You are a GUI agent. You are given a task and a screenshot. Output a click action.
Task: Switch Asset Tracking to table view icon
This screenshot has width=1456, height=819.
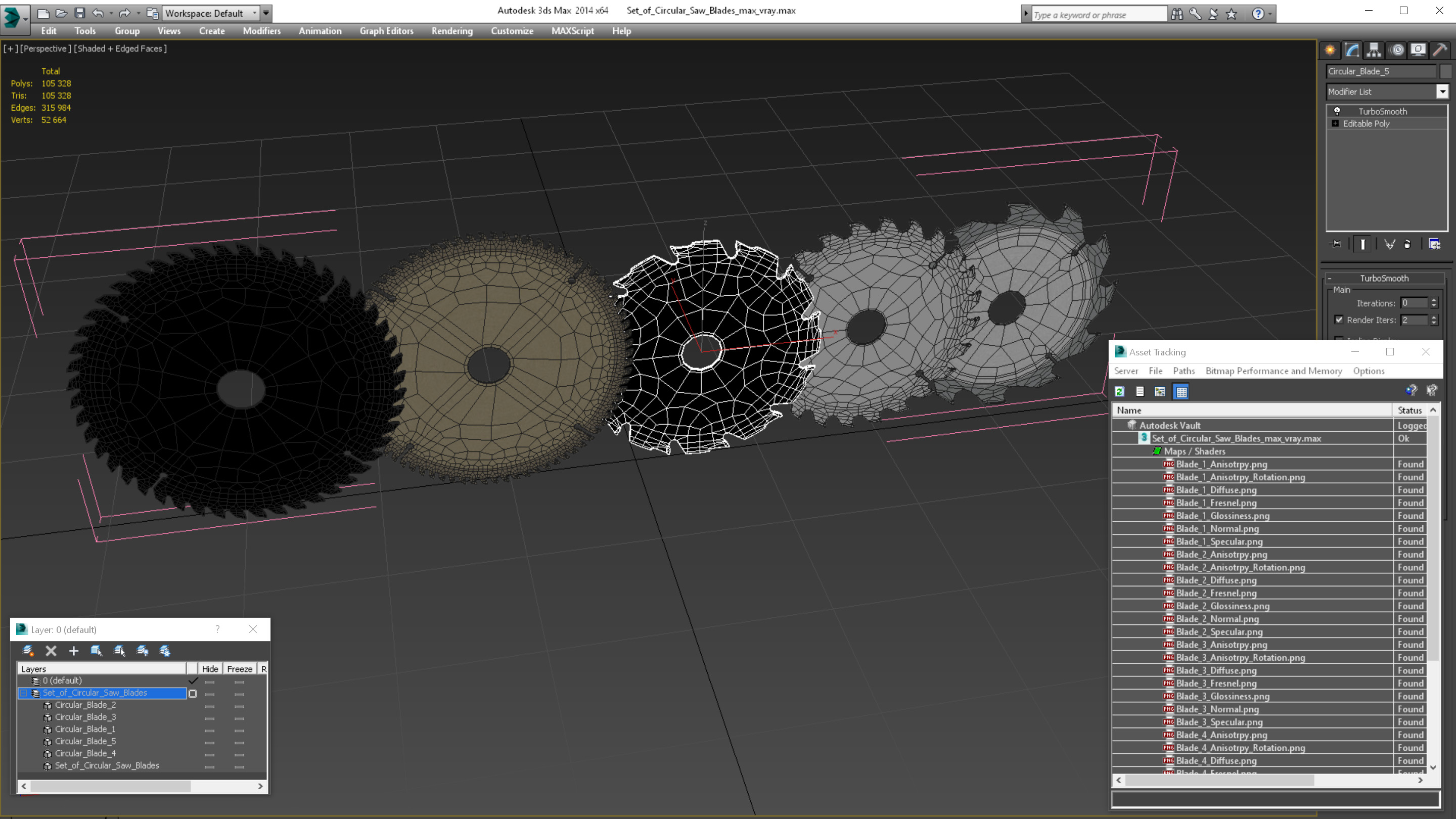click(1181, 391)
